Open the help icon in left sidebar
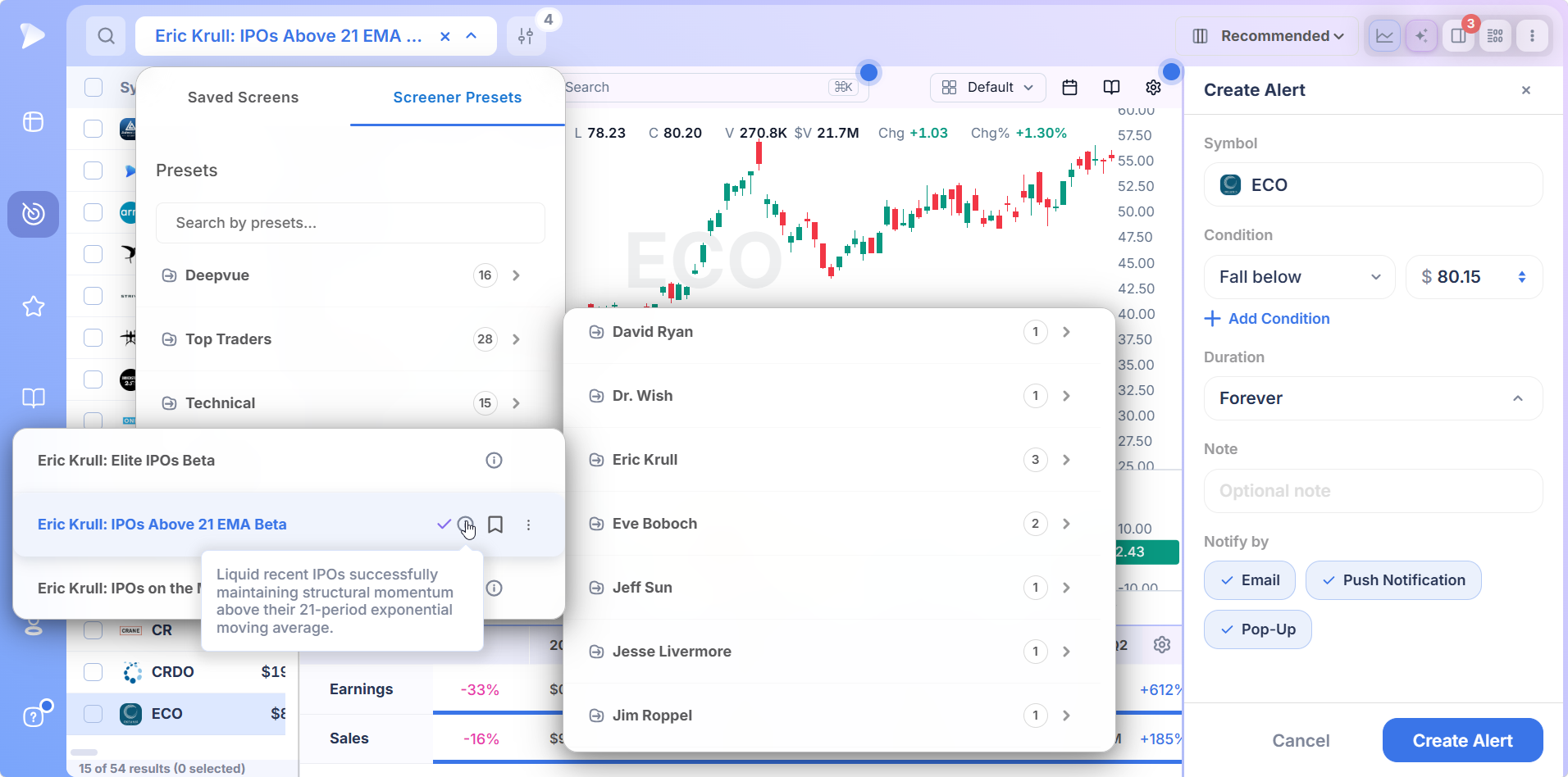 [33, 716]
